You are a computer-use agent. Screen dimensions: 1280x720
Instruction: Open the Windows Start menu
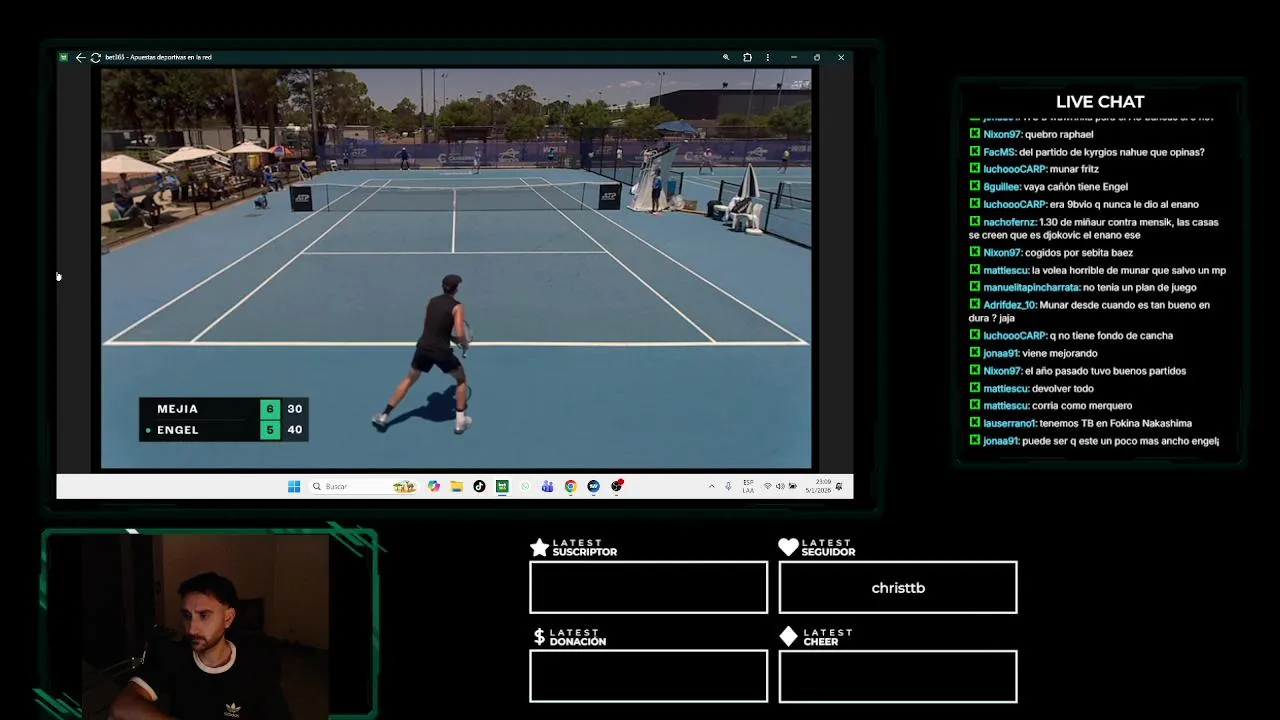(x=294, y=486)
